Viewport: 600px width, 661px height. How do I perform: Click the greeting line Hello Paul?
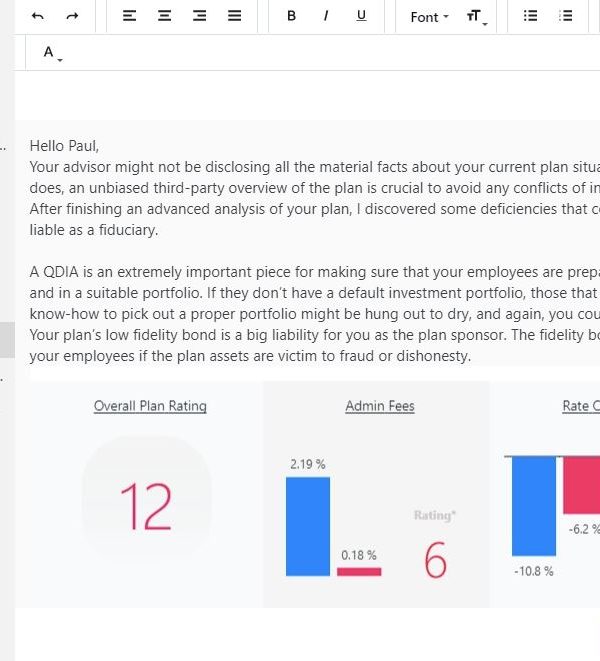[x=65, y=146]
